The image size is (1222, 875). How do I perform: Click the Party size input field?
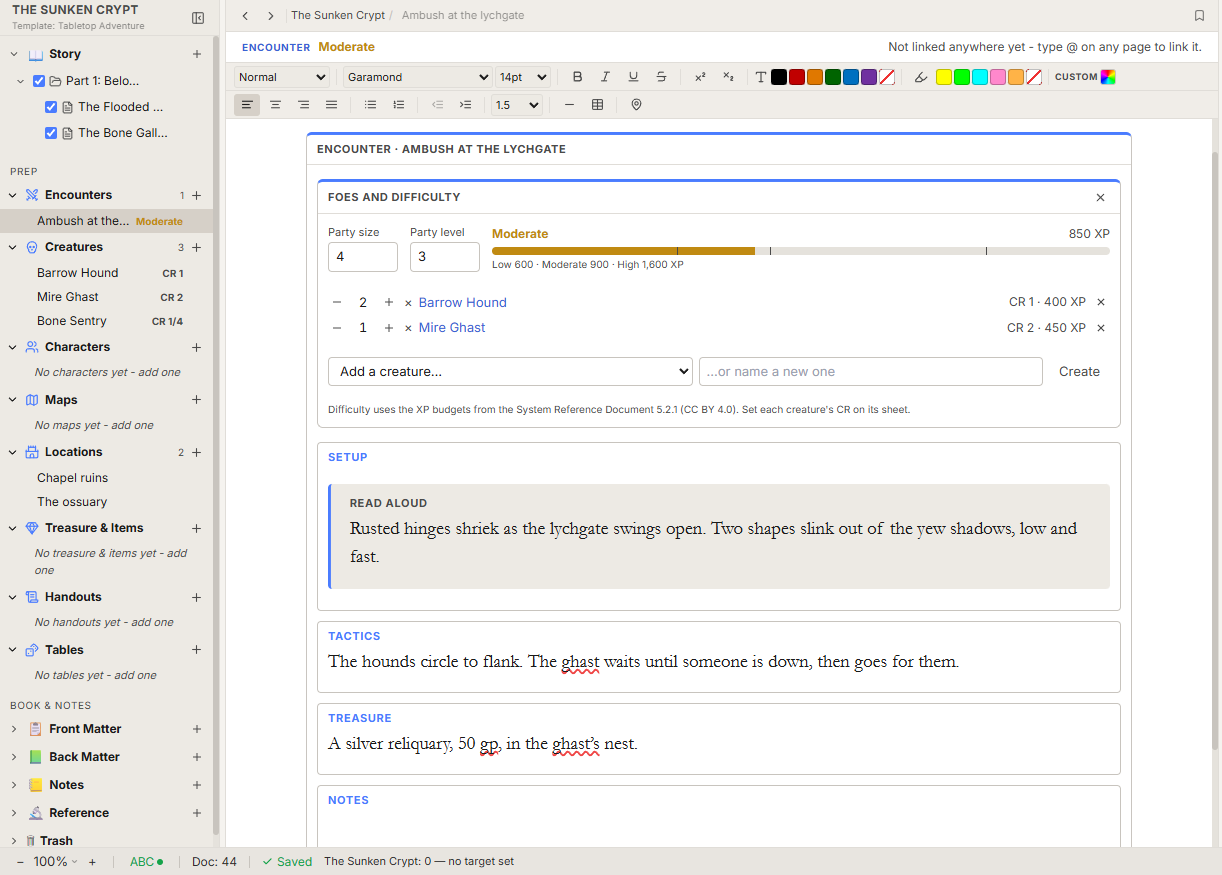tap(363, 257)
